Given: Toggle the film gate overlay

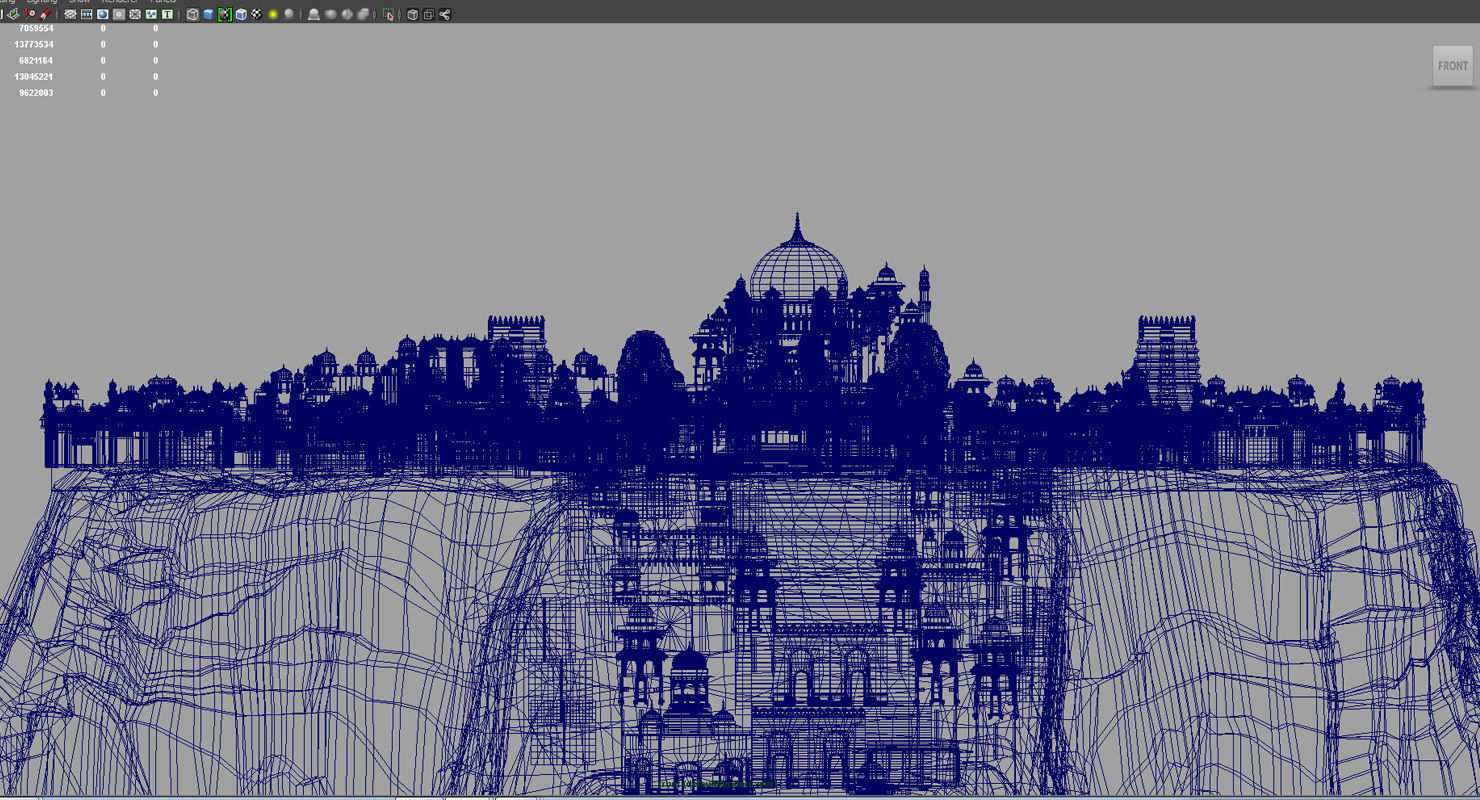Looking at the screenshot, I should pyautogui.click(x=86, y=14).
